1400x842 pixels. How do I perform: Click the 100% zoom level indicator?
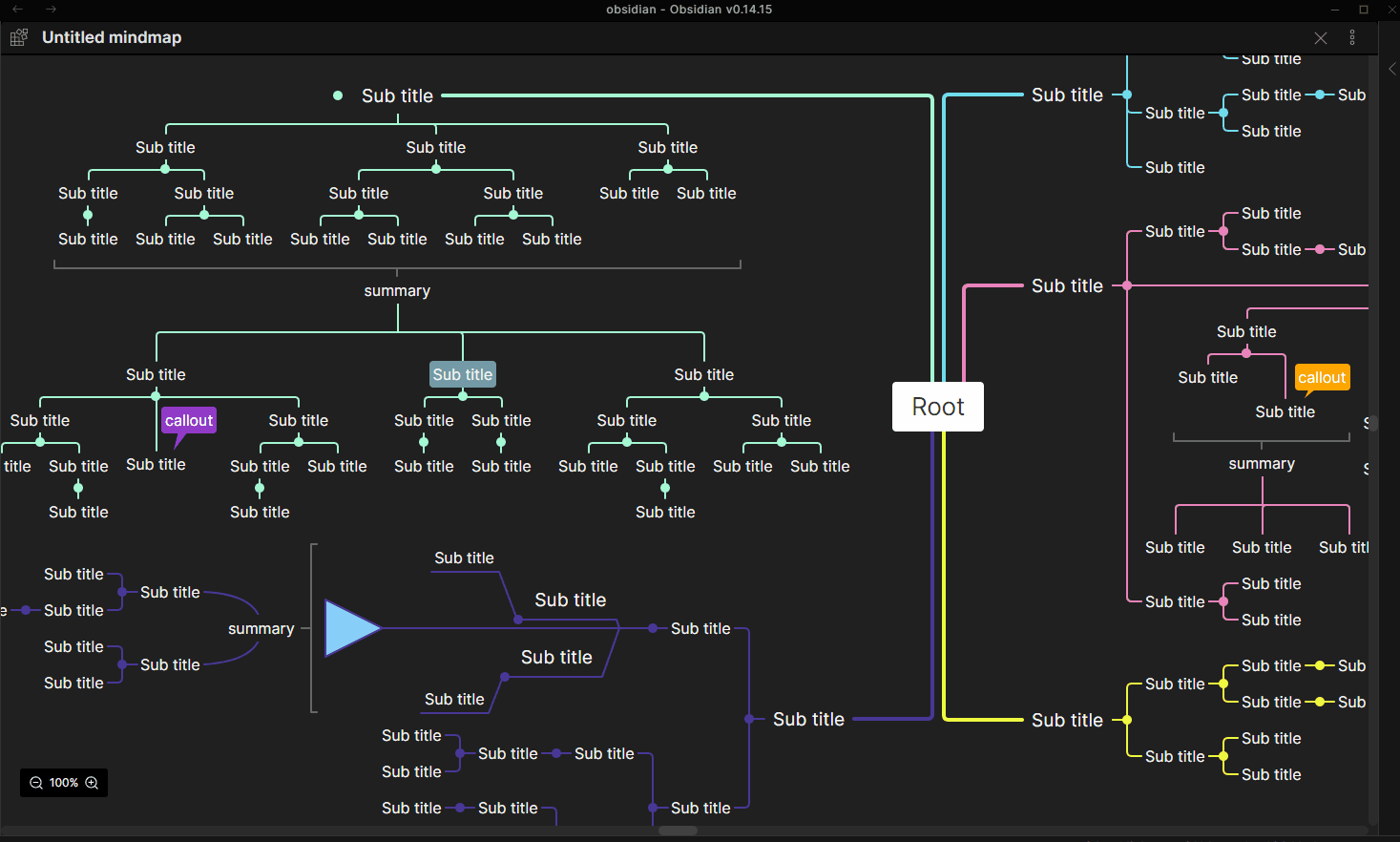coord(64,783)
